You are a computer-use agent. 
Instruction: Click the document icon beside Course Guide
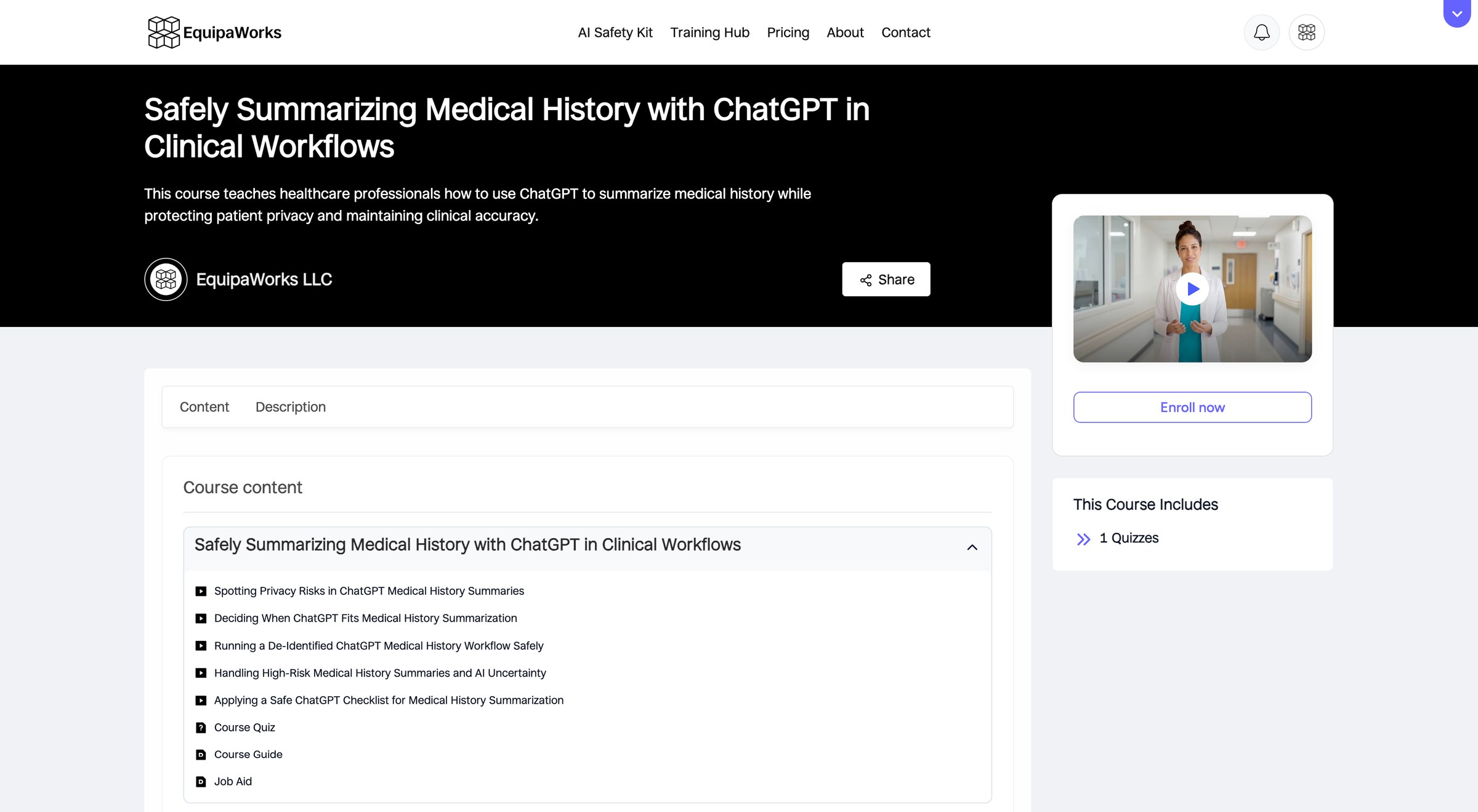pyautogui.click(x=201, y=755)
